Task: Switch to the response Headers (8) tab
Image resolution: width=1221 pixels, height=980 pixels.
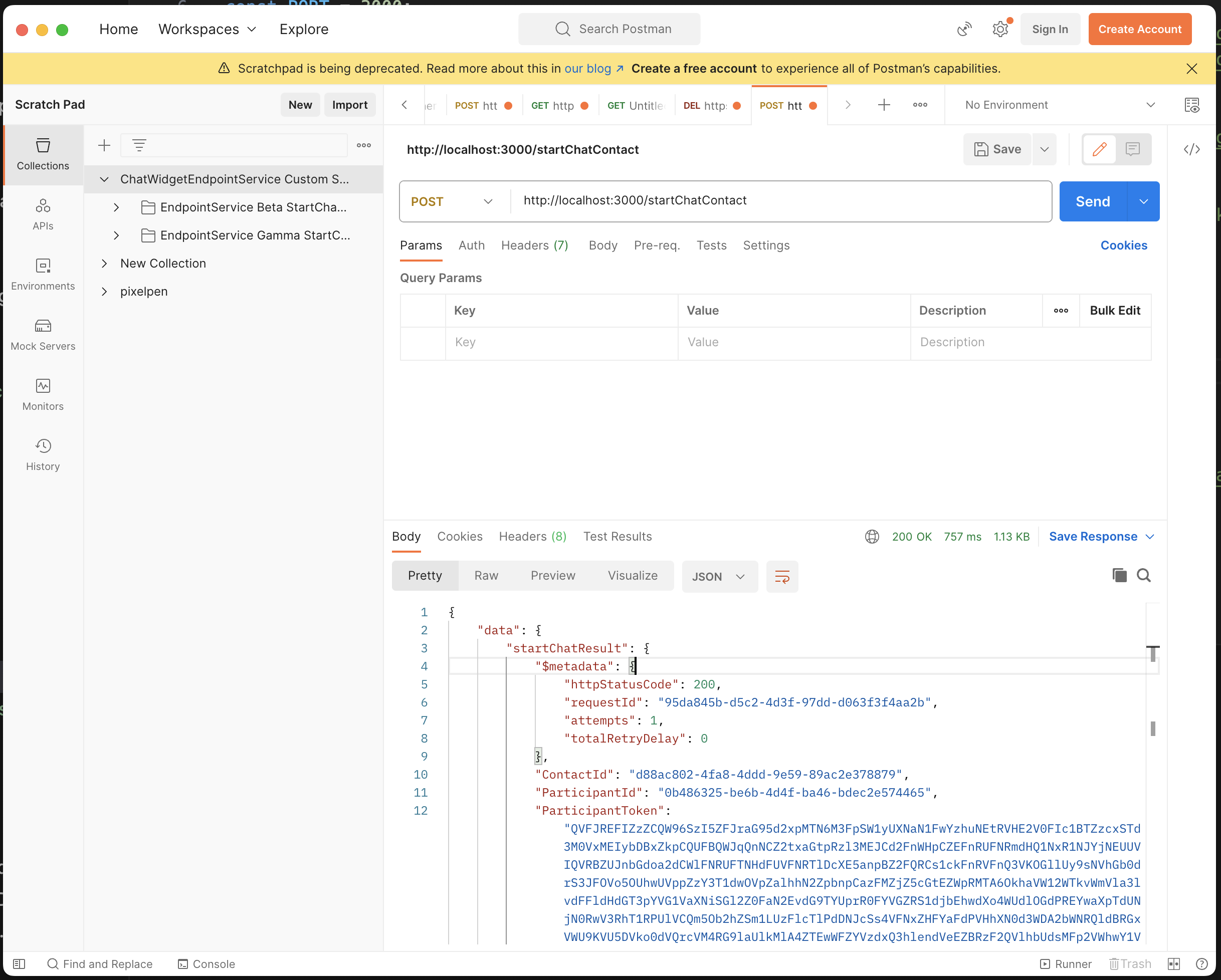Action: (x=532, y=536)
